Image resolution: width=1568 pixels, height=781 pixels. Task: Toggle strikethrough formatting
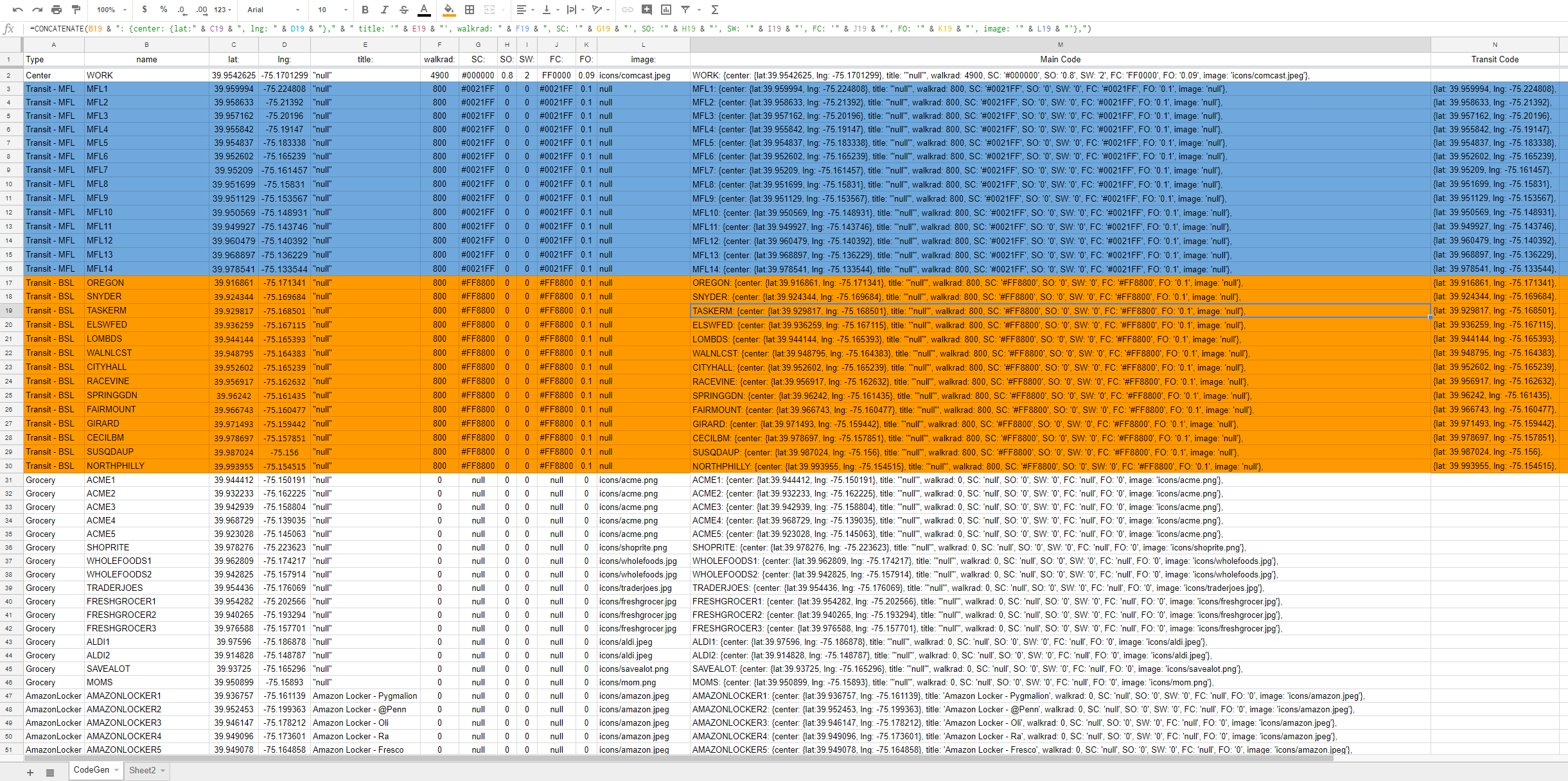coord(403,10)
